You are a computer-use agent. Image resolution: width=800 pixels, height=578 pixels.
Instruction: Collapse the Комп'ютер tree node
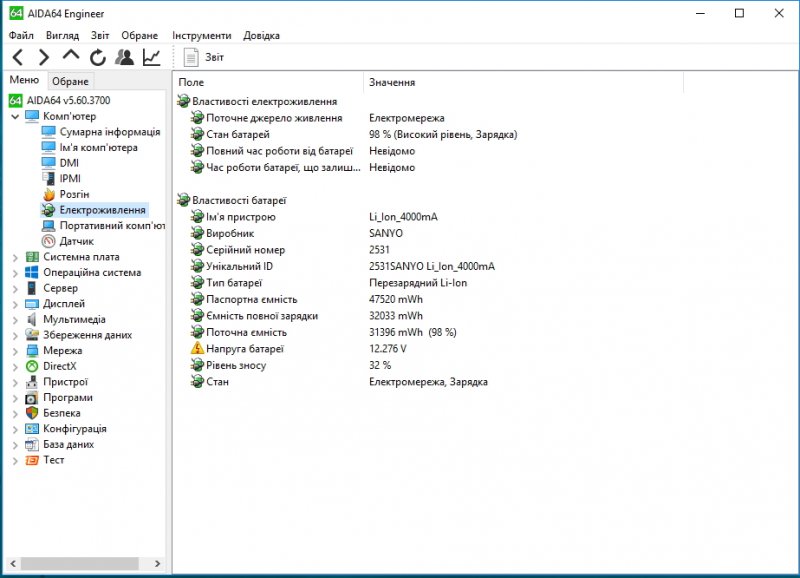tap(15, 116)
